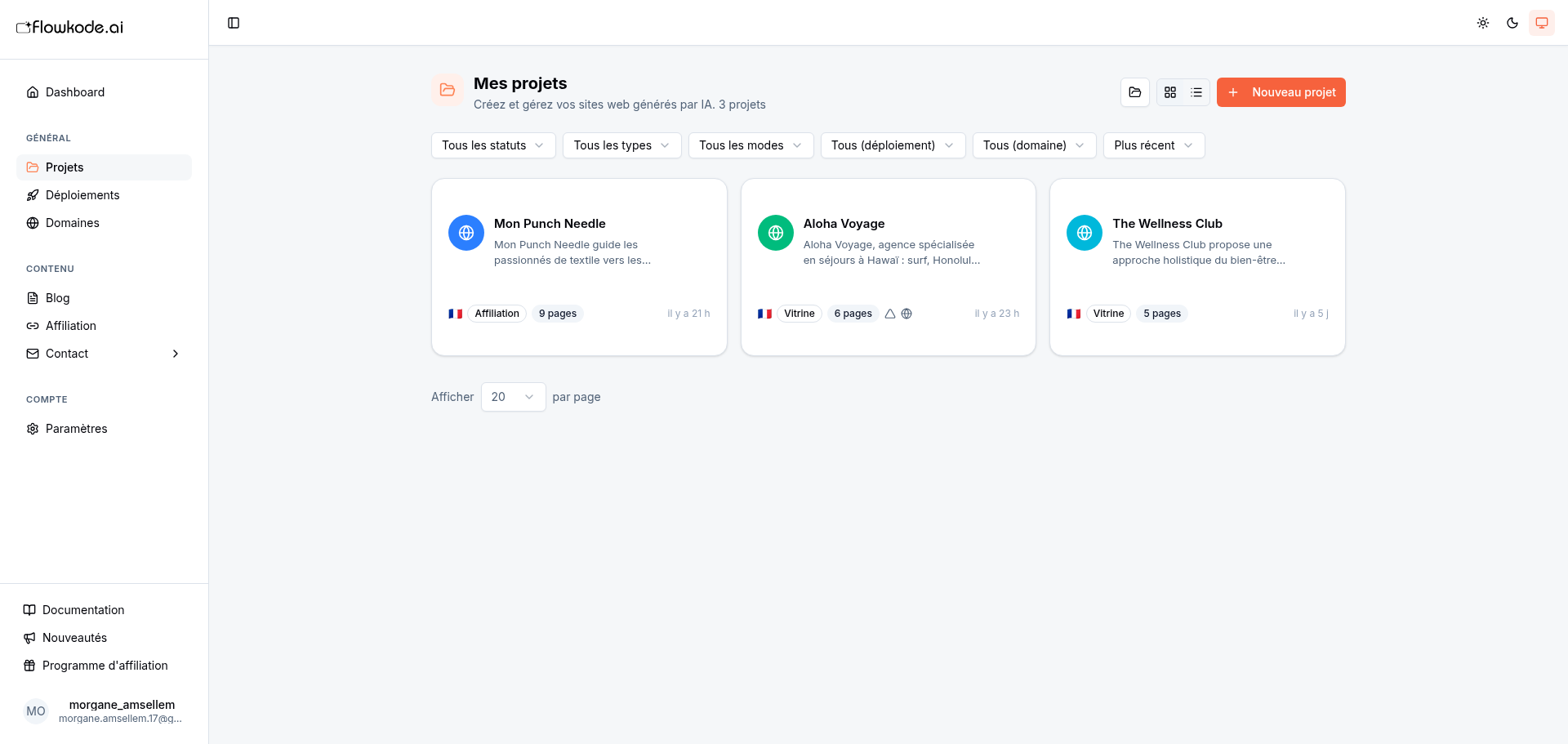Click the Nouveau projet button
Screen dimensions: 1568x744
[x=1281, y=92]
